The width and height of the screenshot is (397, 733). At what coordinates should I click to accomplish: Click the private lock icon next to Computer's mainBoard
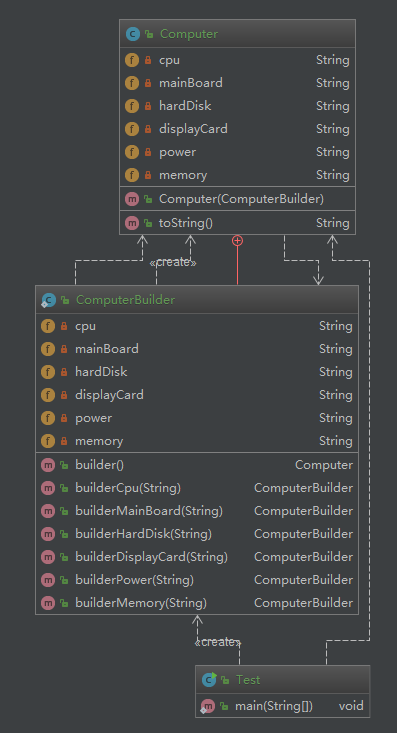pyautogui.click(x=148, y=83)
